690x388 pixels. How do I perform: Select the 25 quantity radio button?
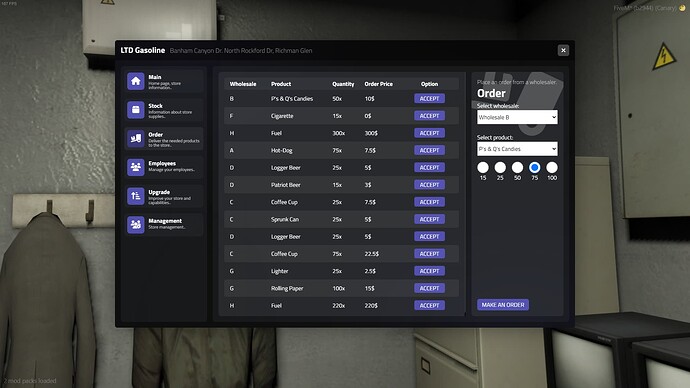[500, 168]
